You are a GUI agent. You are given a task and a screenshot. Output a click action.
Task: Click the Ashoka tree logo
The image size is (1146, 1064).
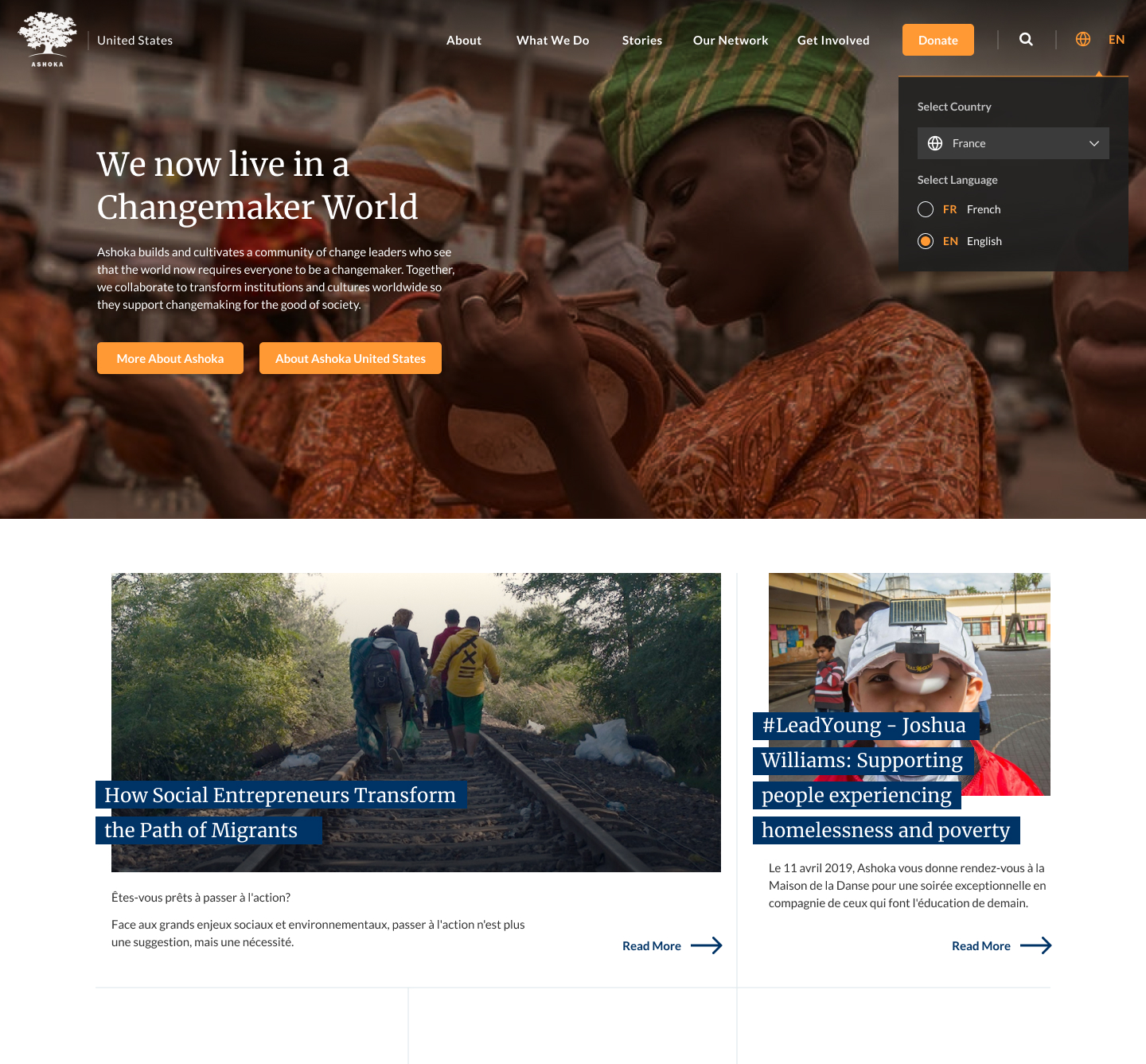tap(48, 40)
